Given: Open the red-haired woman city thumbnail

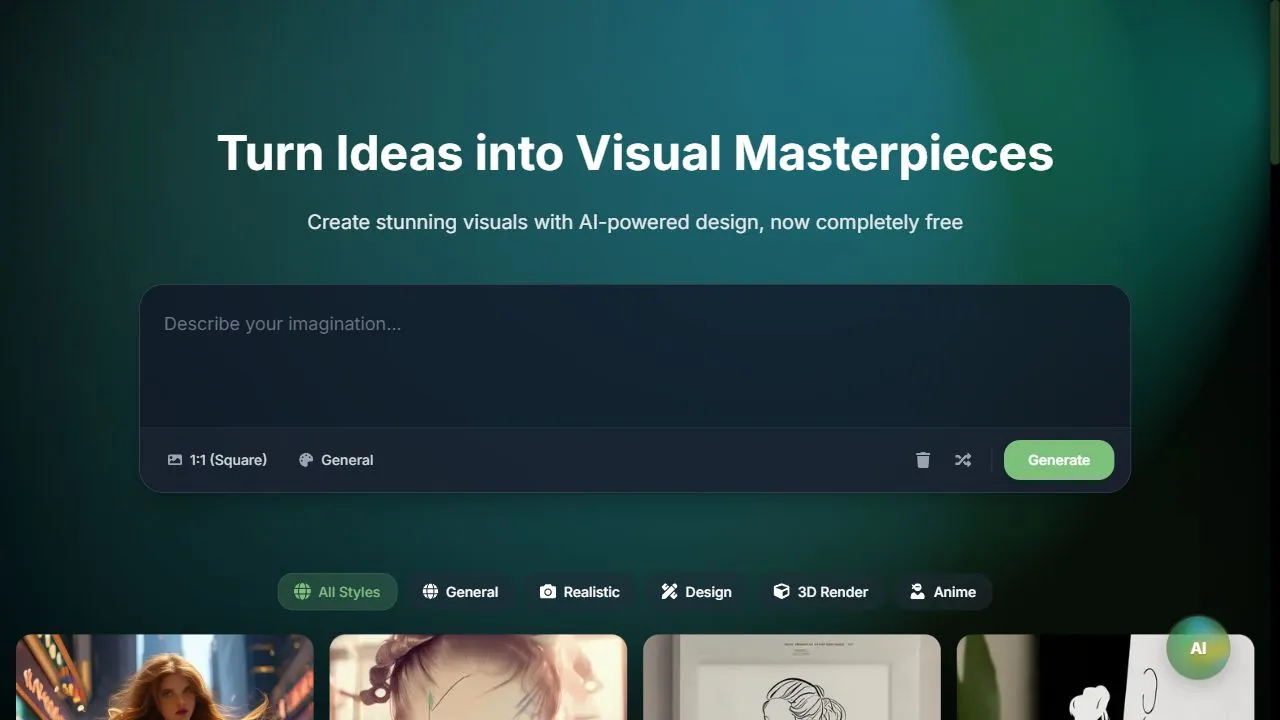Looking at the screenshot, I should point(165,677).
